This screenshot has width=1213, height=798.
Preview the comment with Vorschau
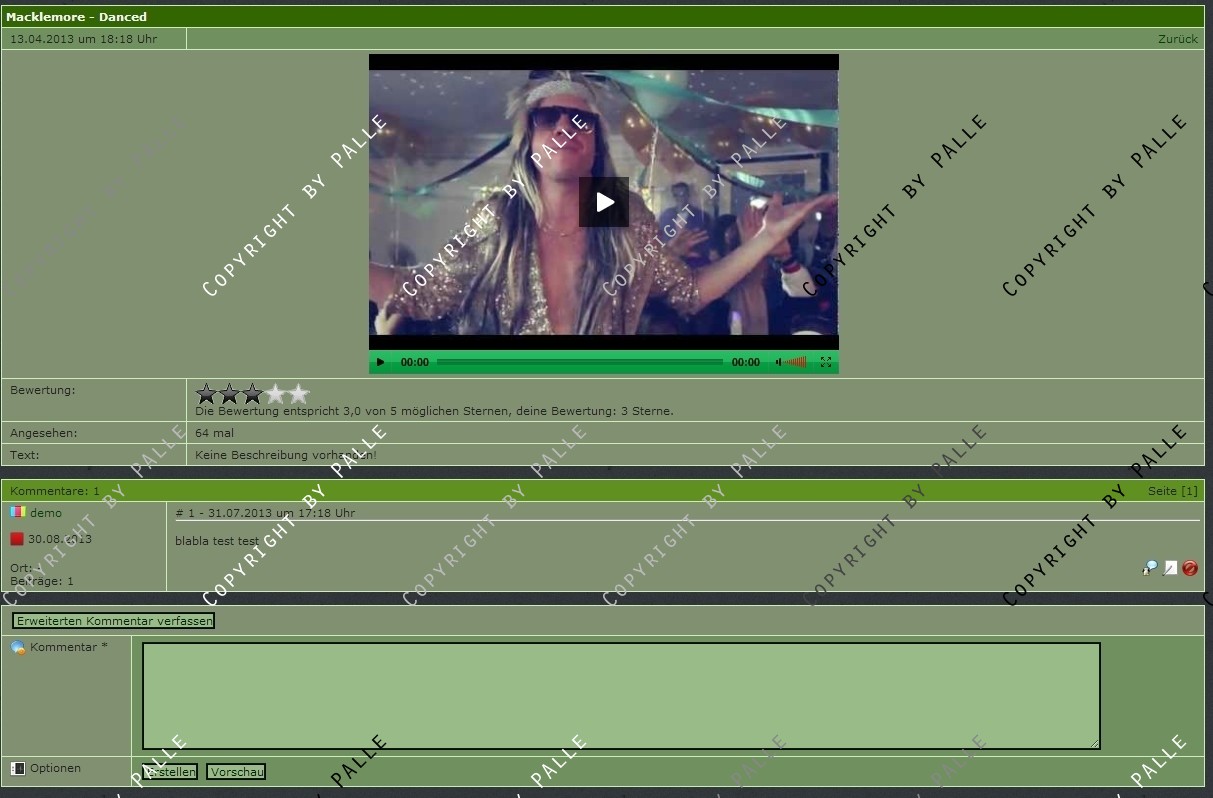tap(236, 772)
